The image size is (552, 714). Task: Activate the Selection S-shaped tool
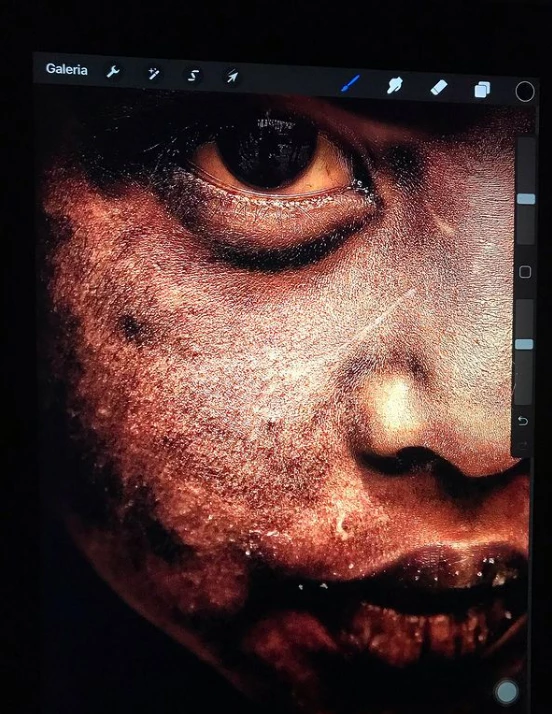tap(194, 75)
